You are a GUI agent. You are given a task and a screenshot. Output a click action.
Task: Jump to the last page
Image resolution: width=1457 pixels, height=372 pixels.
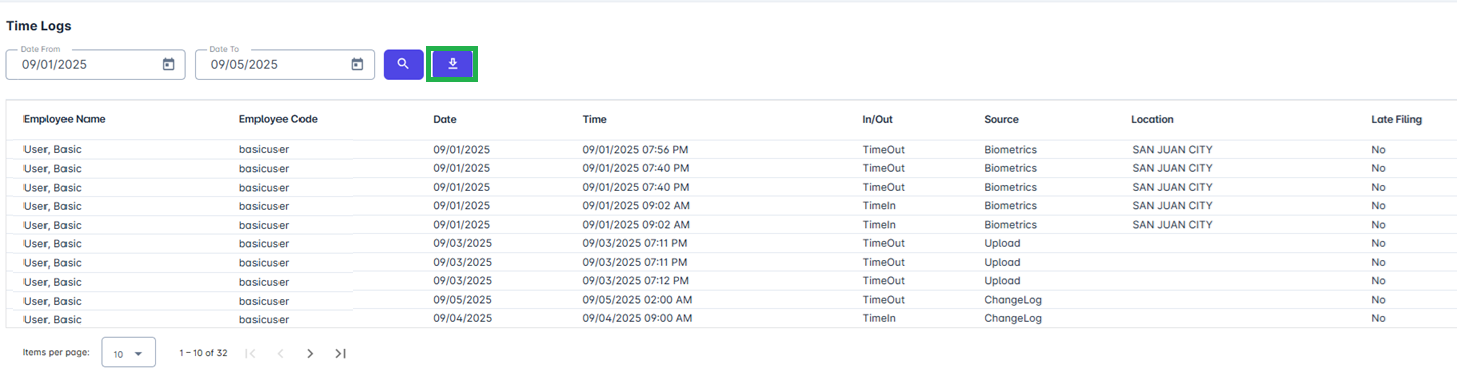pos(340,353)
